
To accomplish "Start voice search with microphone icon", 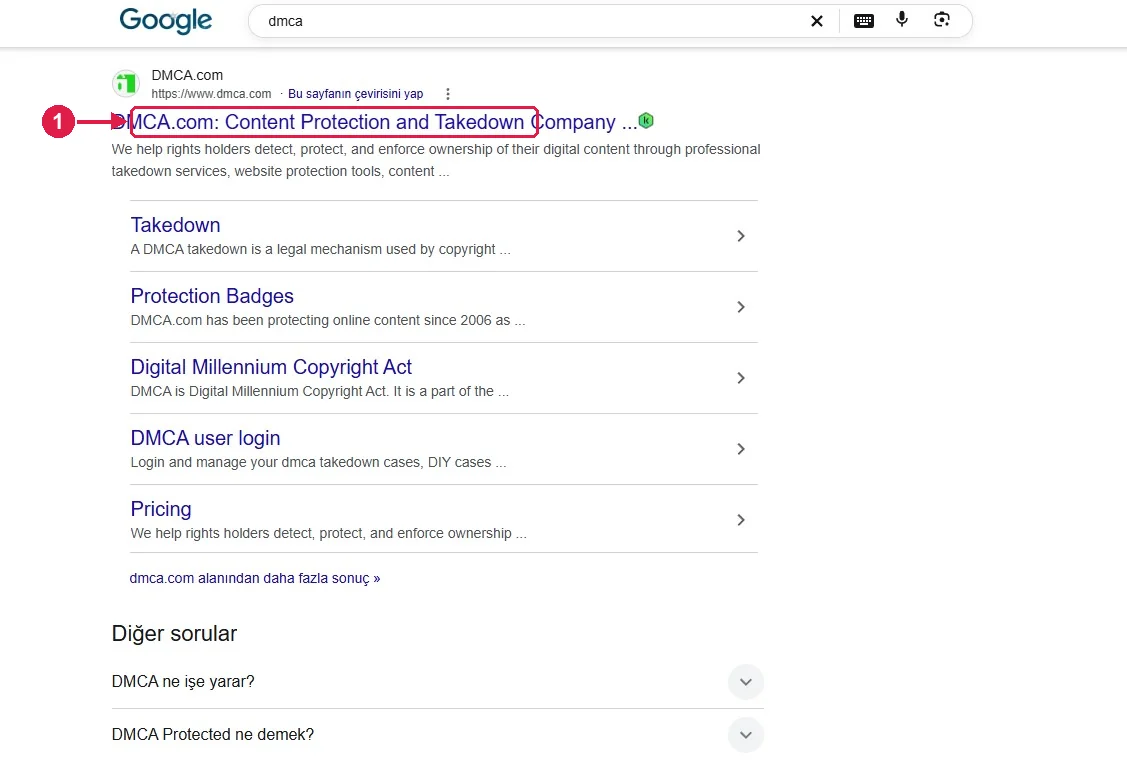I will click(902, 20).
